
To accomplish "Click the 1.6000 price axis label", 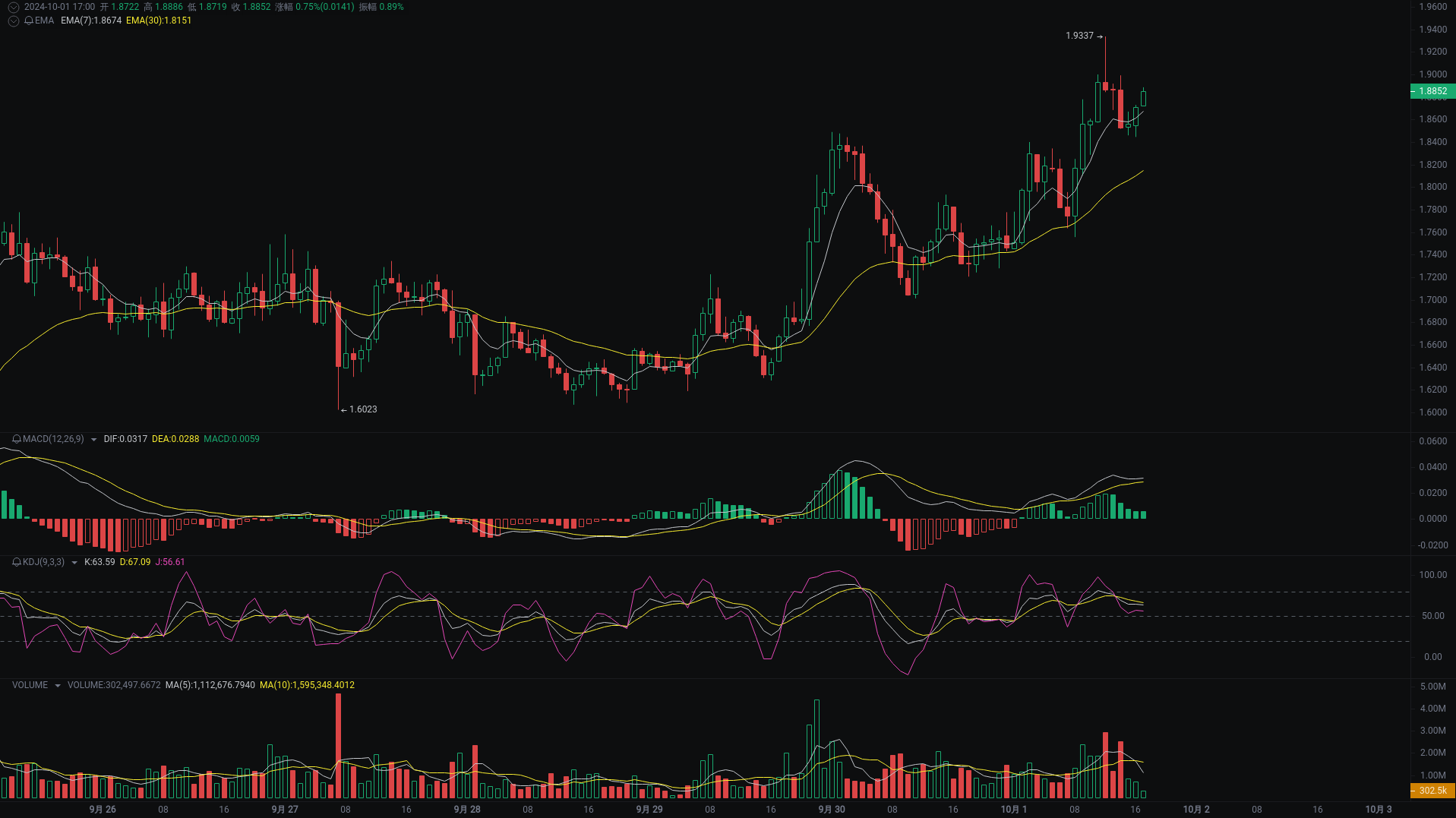I will [x=1433, y=412].
